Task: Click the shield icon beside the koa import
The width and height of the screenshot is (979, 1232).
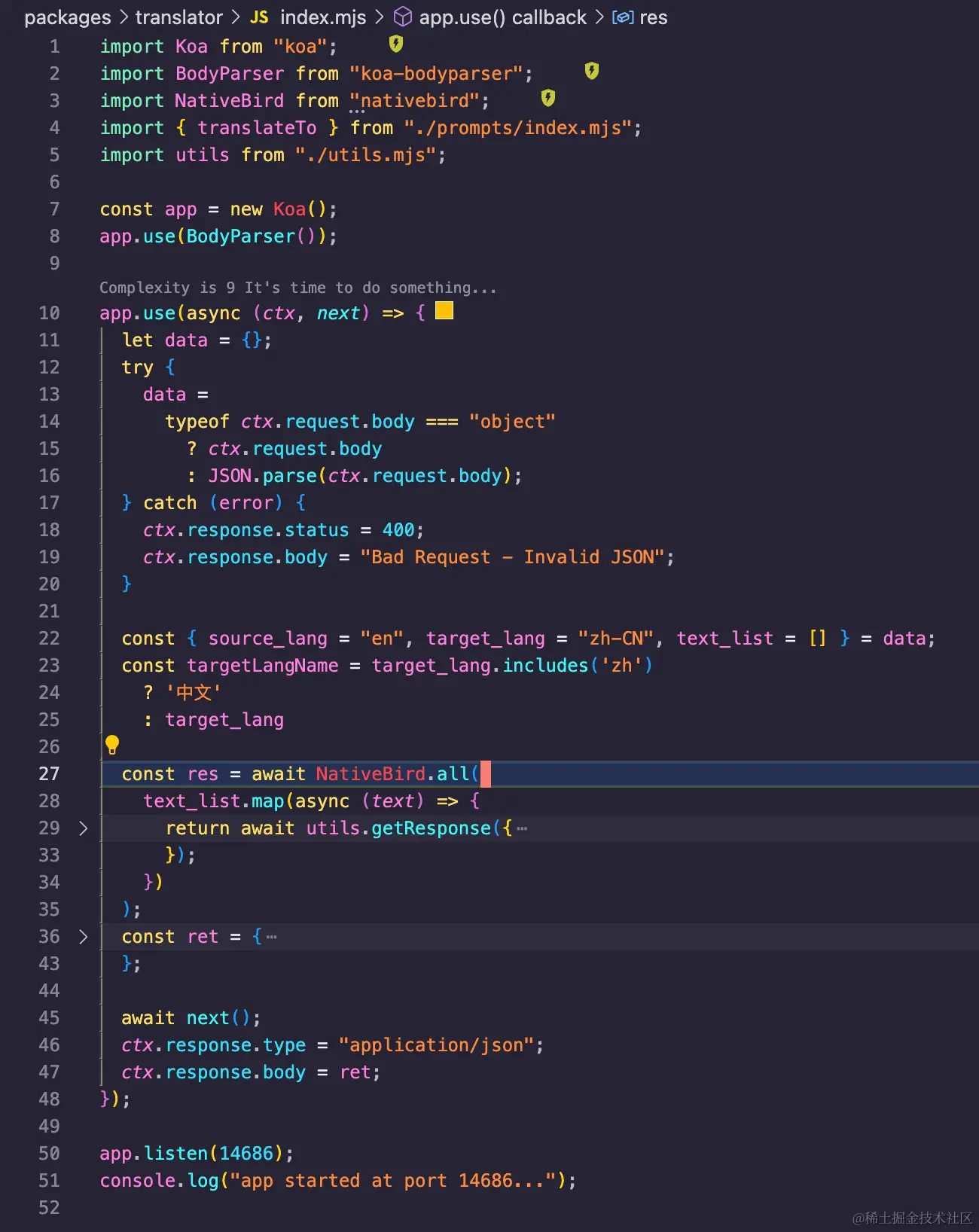Action: tap(396, 44)
